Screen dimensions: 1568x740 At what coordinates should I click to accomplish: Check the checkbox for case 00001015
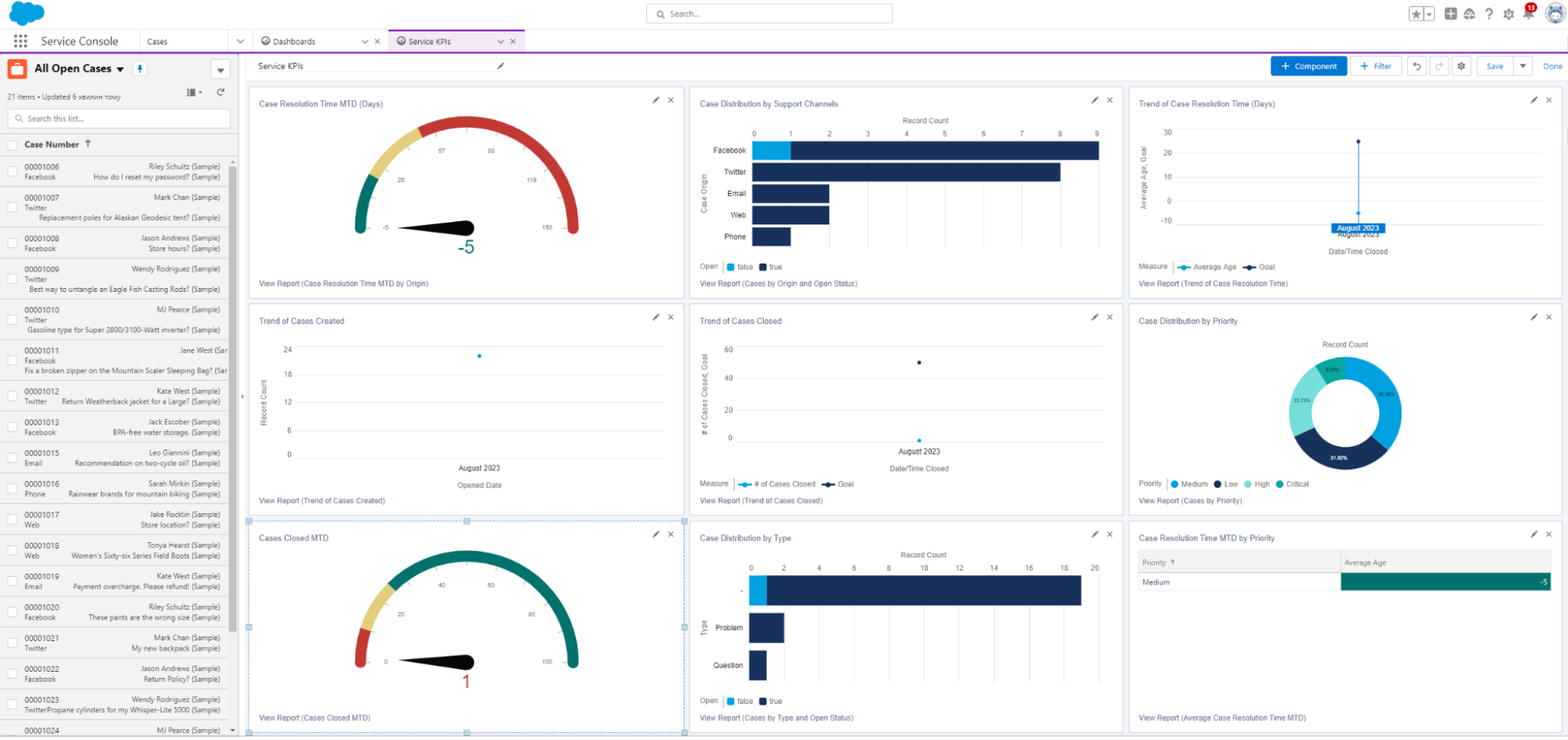tap(12, 457)
